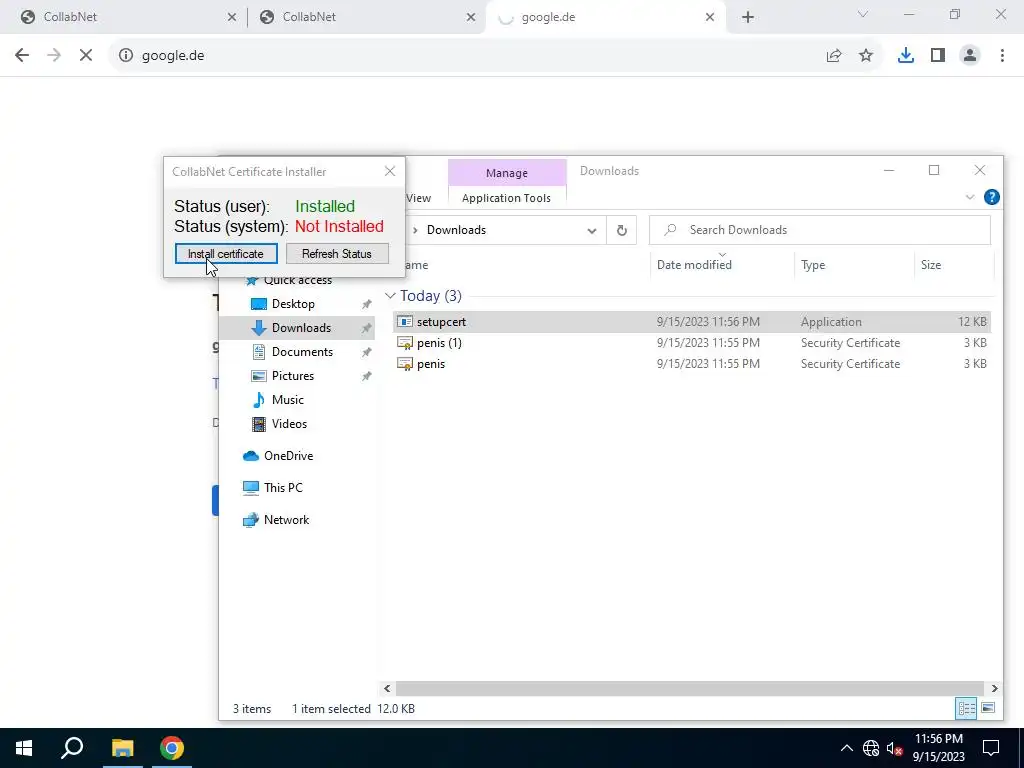Viewport: 1024px width, 768px height.
Task: Click Chrome taskbar icon
Action: [x=172, y=748]
